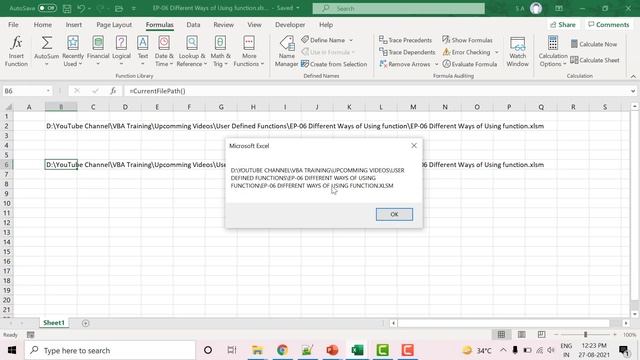Click the Share button
The width and height of the screenshot is (640, 360).
pos(563,25)
